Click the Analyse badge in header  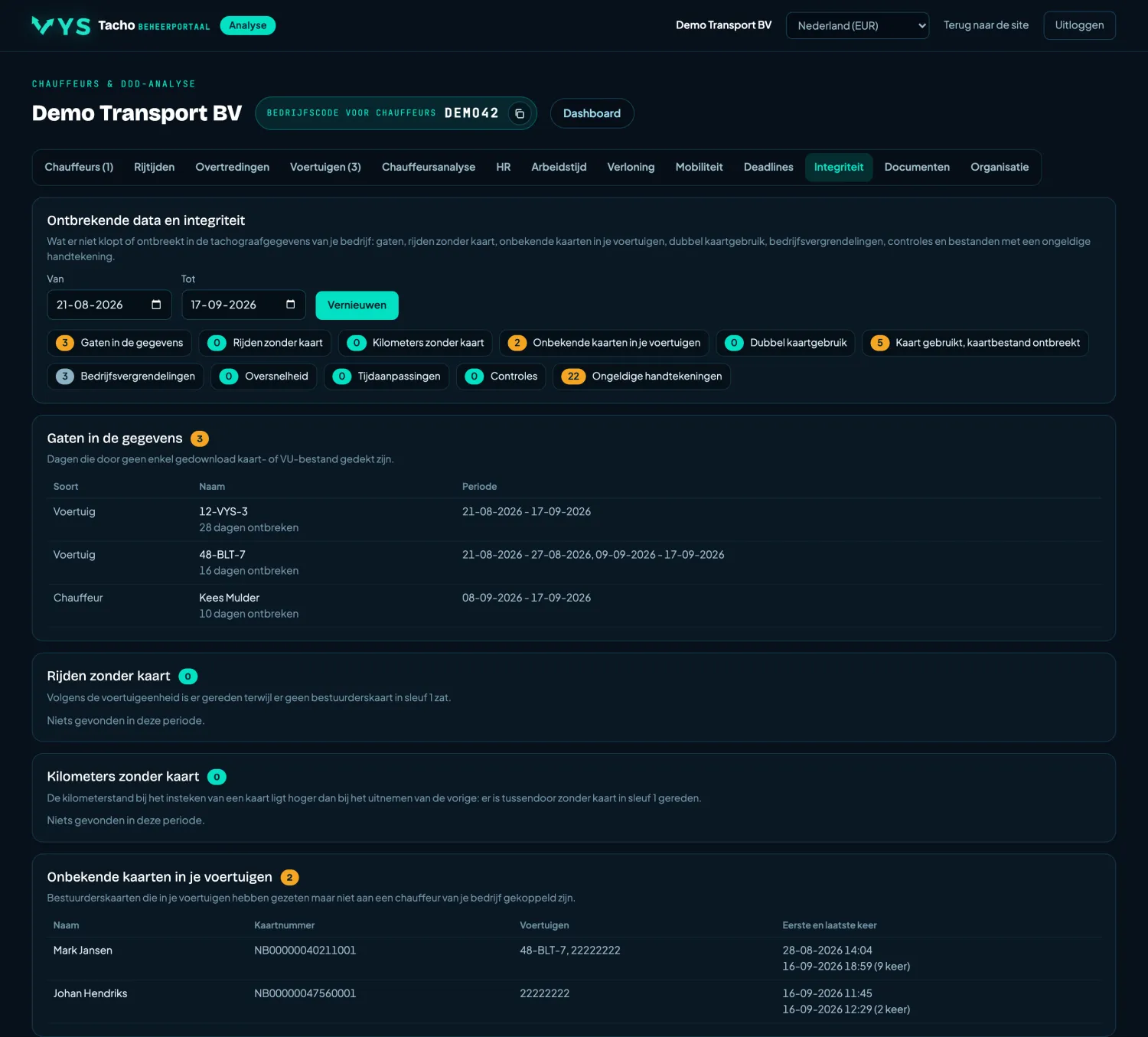(x=248, y=25)
